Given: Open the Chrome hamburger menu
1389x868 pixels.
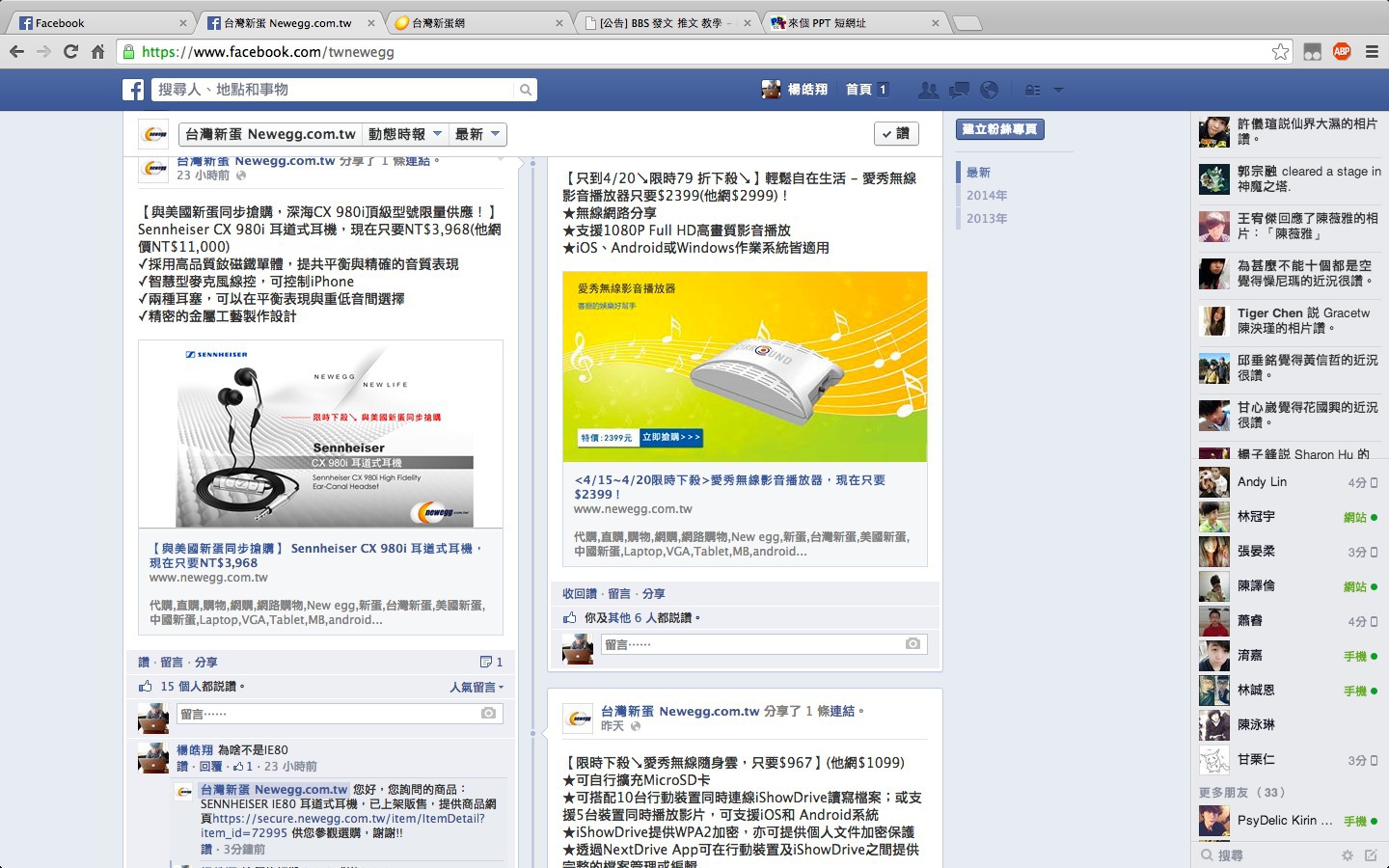Looking at the screenshot, I should click(1372, 52).
